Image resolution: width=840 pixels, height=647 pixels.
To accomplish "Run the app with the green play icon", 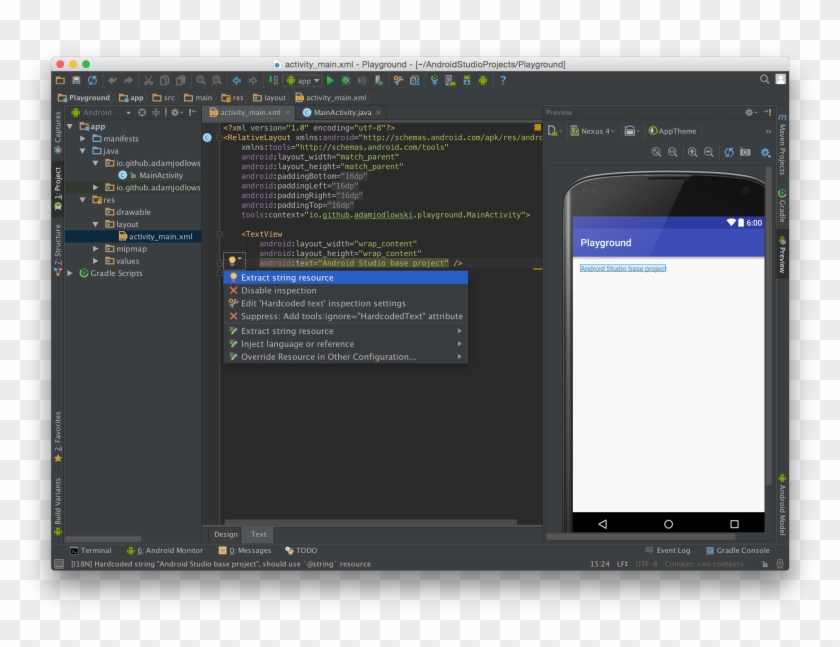I will coord(331,80).
